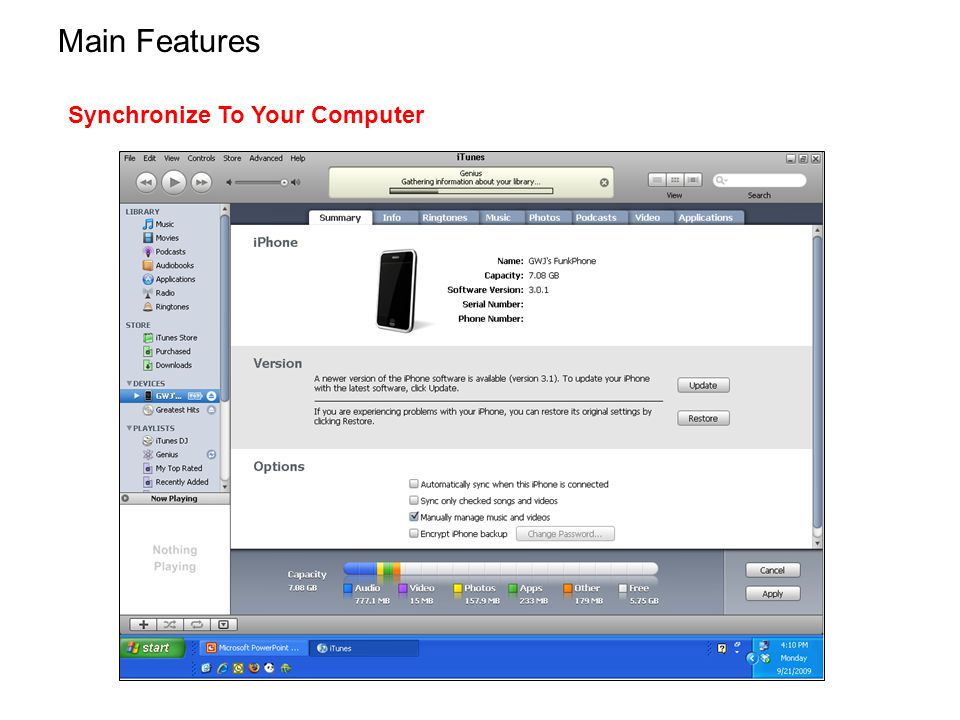Toggle shuffle mode

170,624
